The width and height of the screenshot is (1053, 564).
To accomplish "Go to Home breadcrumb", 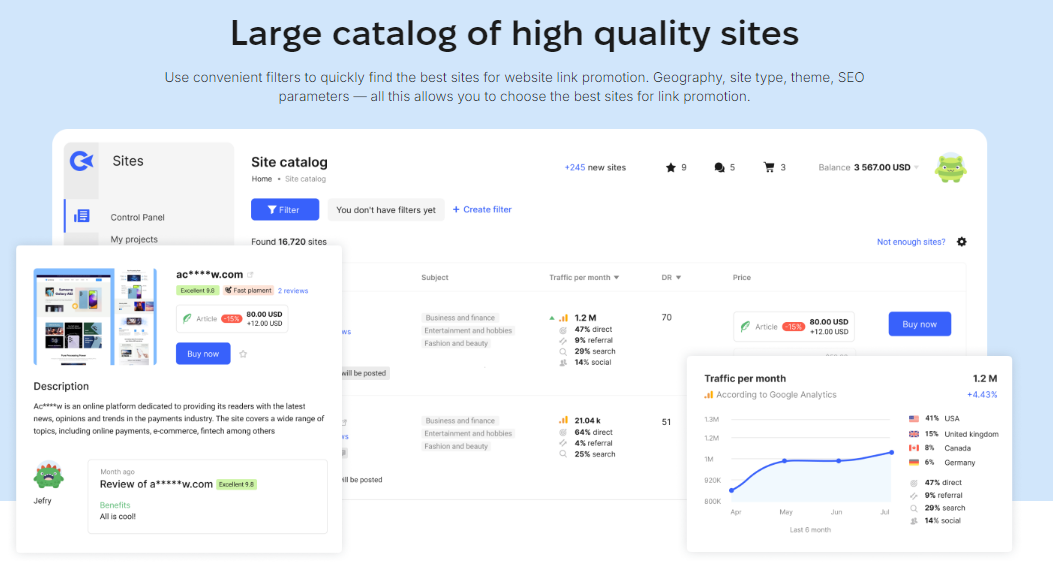I will (262, 179).
